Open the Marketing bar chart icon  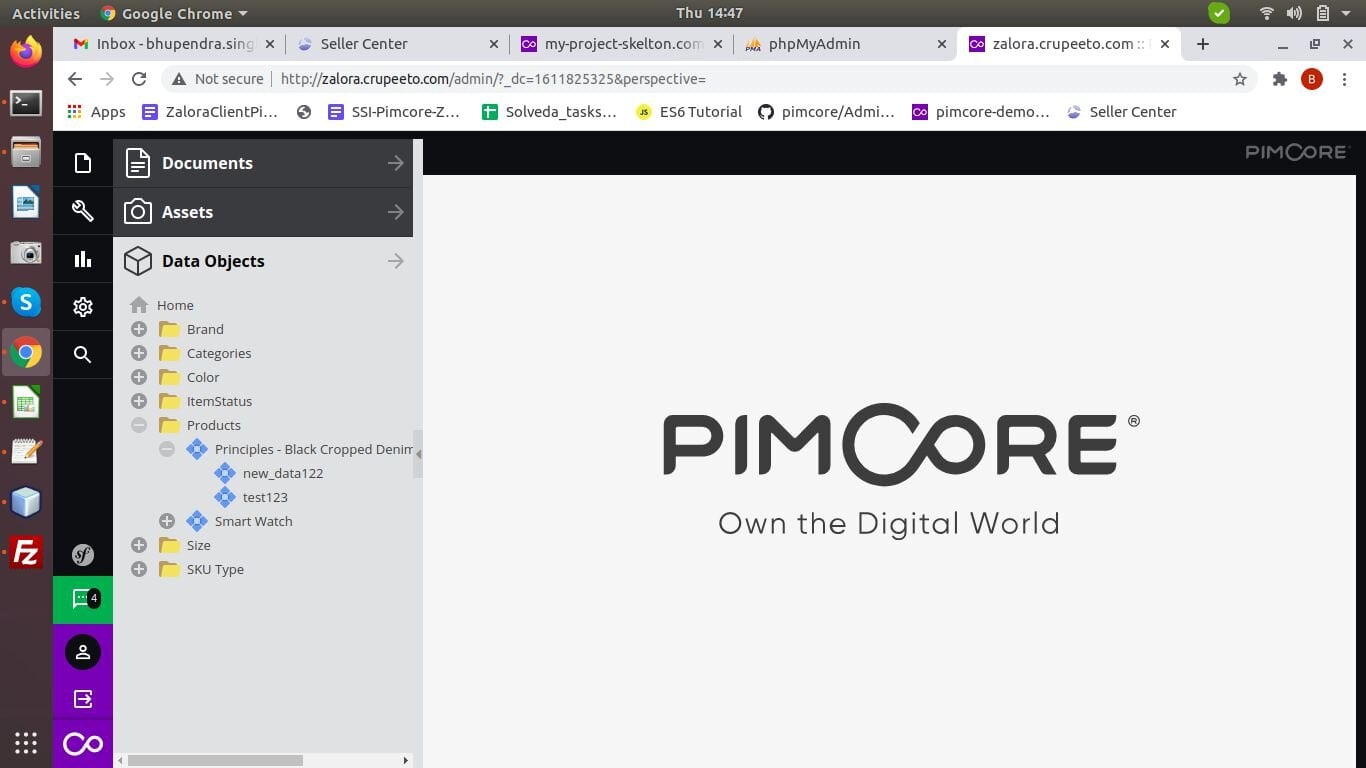[83, 260]
